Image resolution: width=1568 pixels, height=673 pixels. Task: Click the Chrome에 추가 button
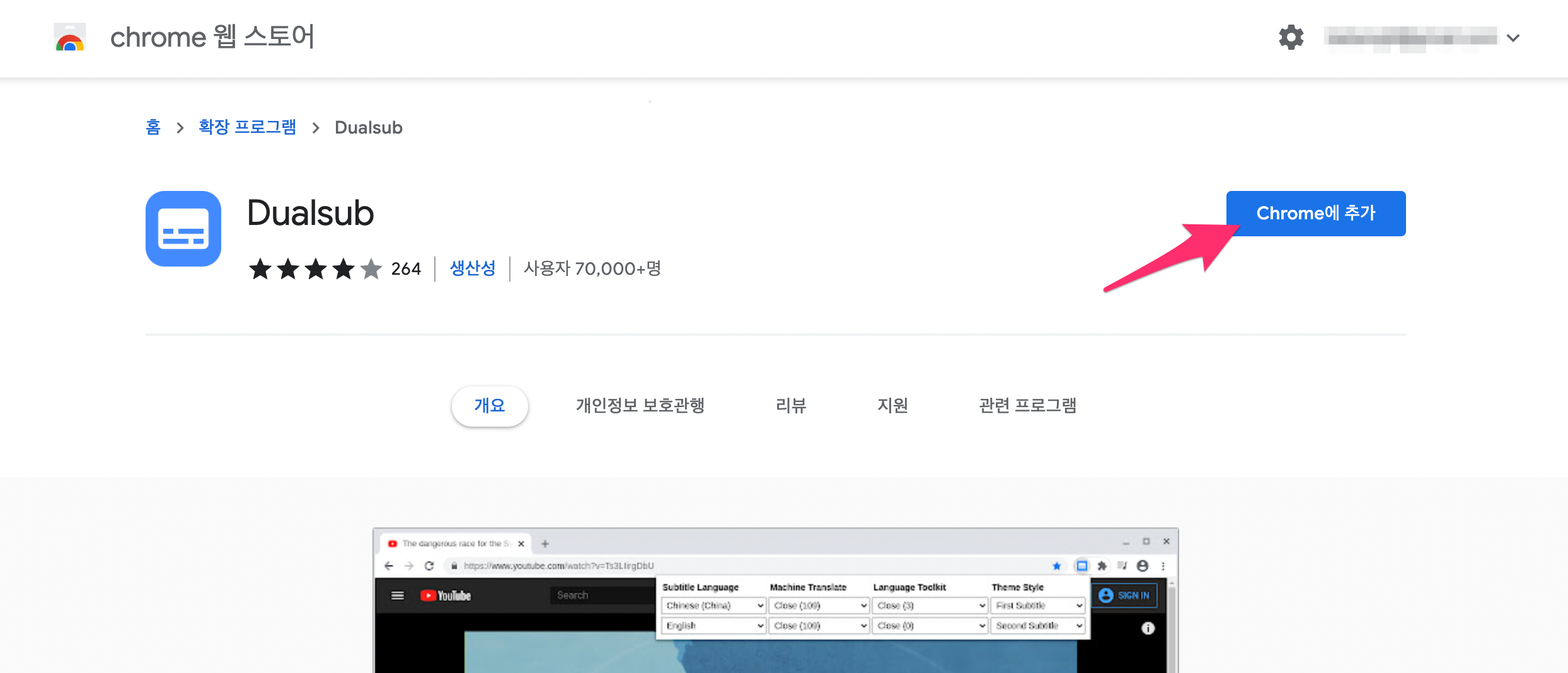[1316, 214]
